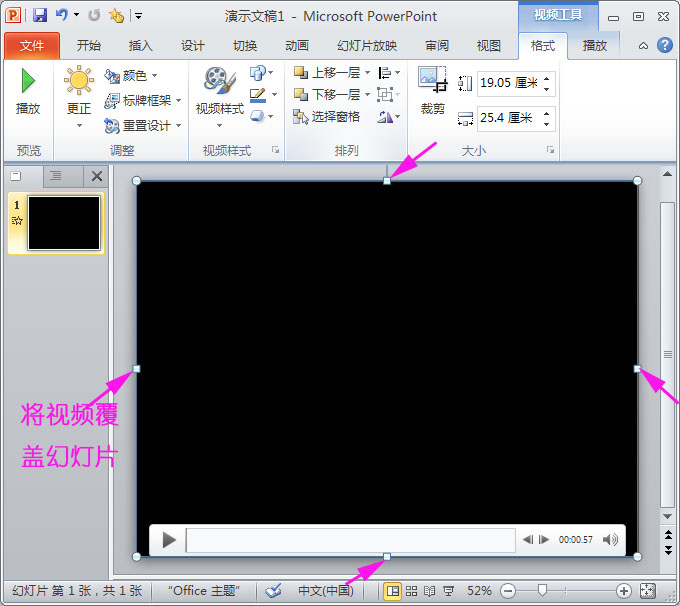Click 下移一层 send backward button
Viewport: 680px width, 606px height.
click(x=327, y=94)
